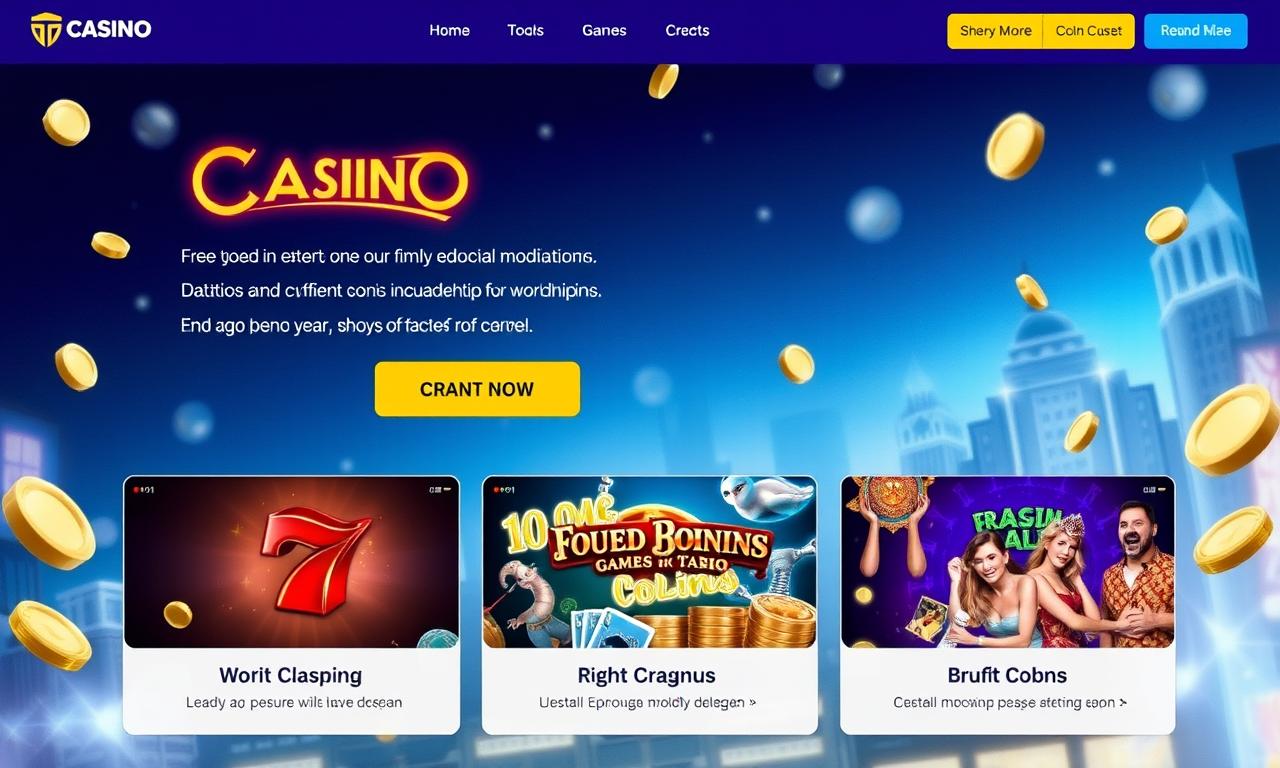Follow the Uestall Eprouge moldly delegen link
1280x768 pixels.
648,702
